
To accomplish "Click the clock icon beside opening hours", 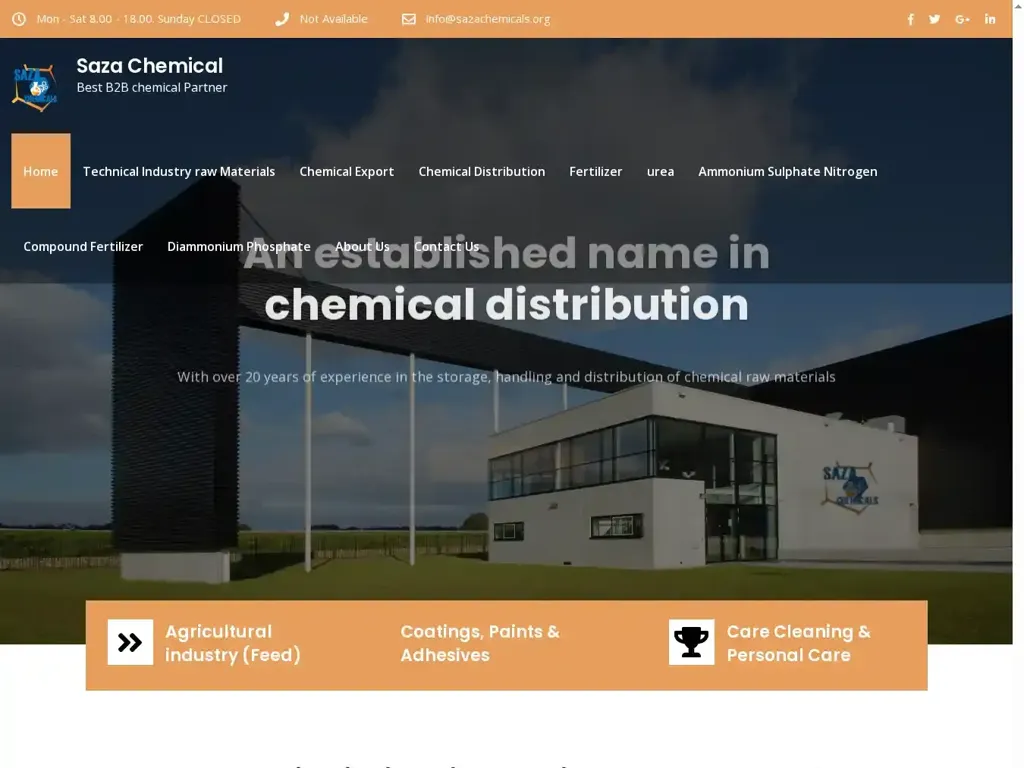I will point(18,18).
